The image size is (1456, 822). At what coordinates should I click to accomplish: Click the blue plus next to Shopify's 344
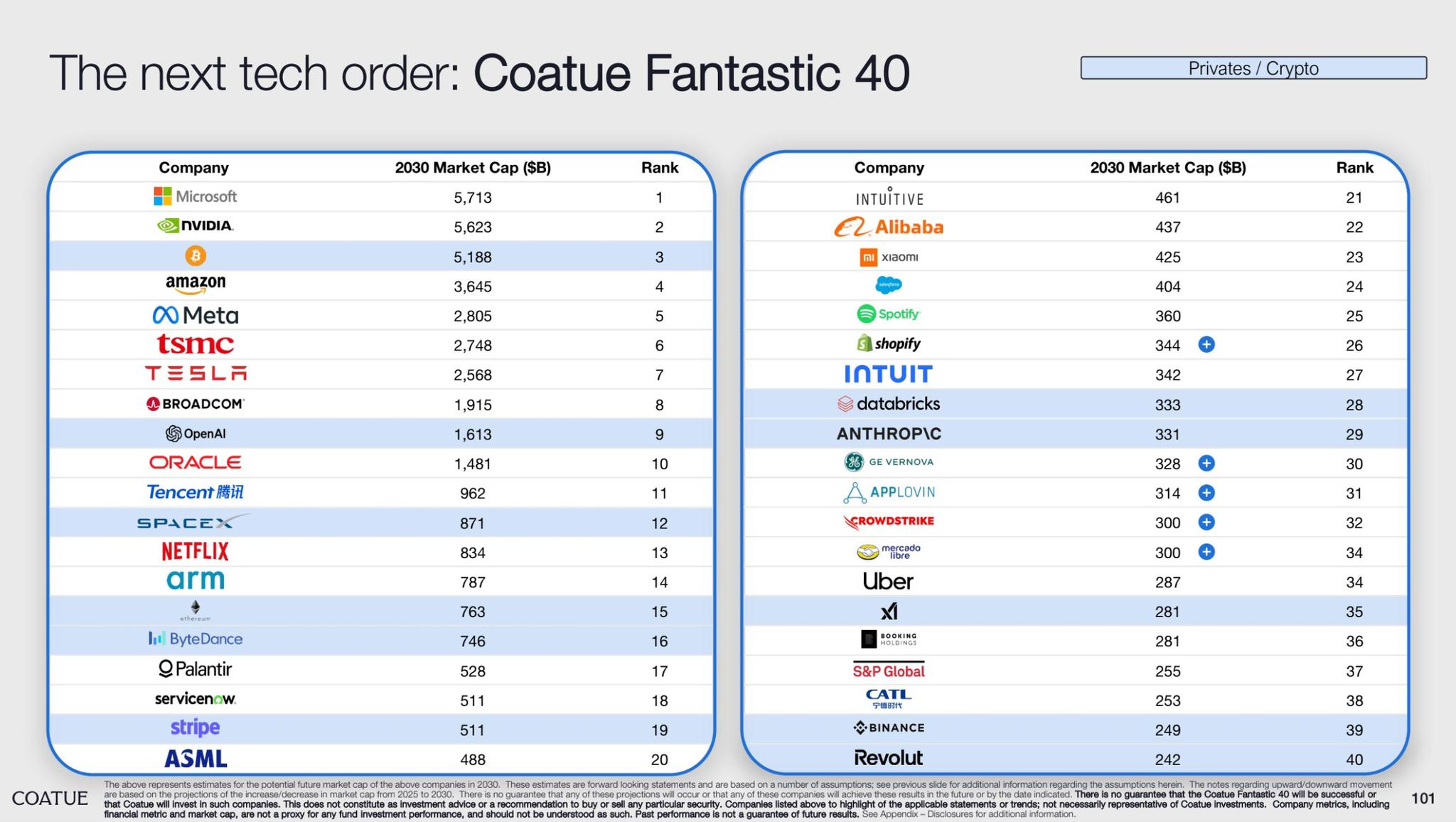click(1206, 345)
